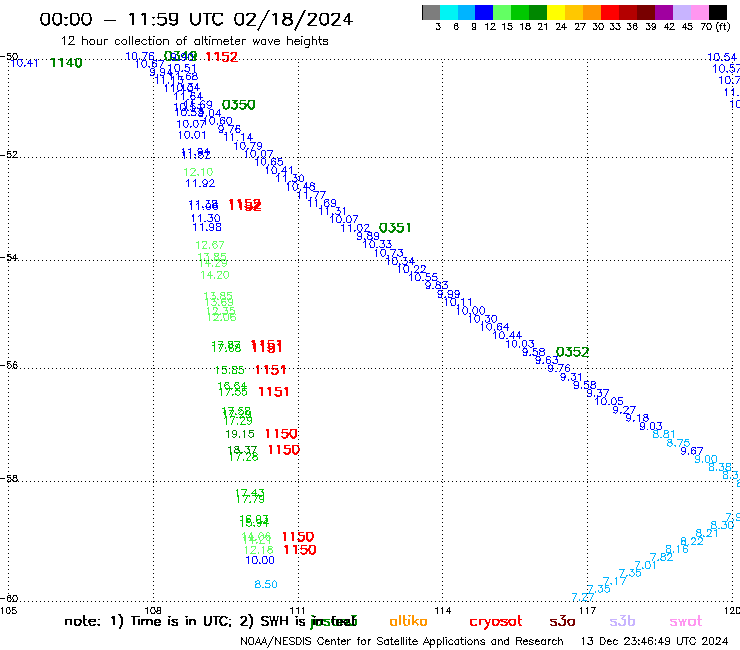The height and width of the screenshot is (650, 740).
Task: Click the lavender swatch in the color scale
Action: pos(681,12)
